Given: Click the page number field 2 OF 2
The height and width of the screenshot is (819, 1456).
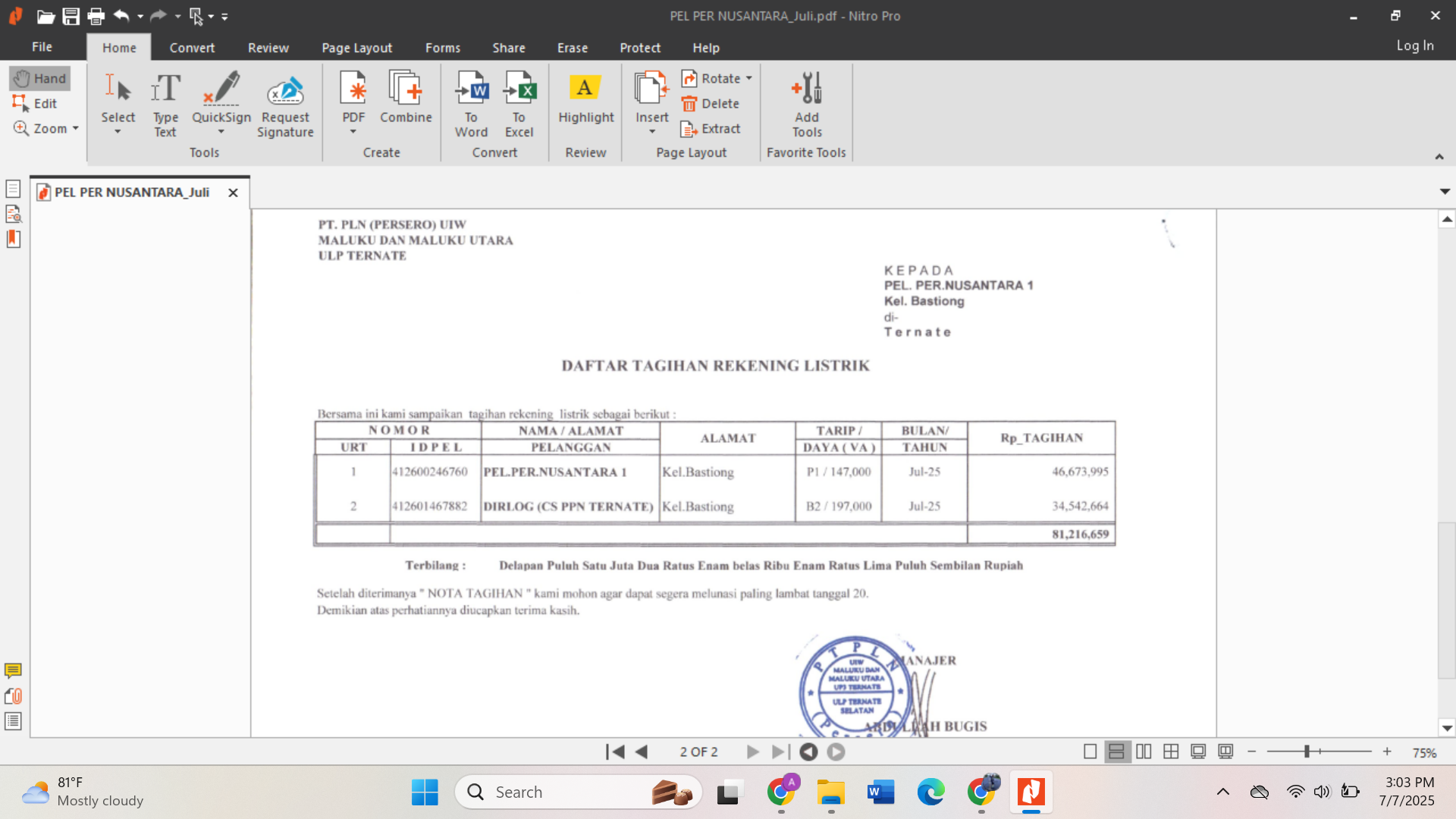Looking at the screenshot, I should tap(698, 752).
